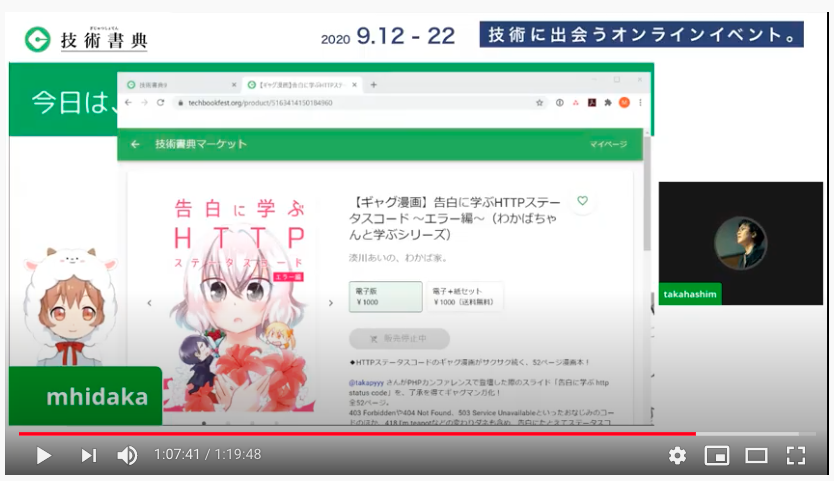Viewport: 834px width, 481px height.
Task: Seek on the red progress bar
Action: coord(357,434)
